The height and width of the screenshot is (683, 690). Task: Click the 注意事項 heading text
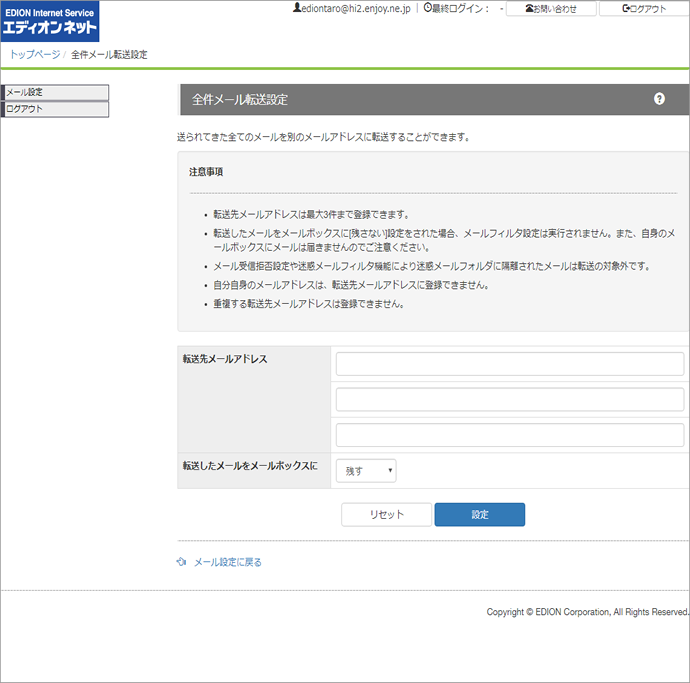click(x=206, y=172)
